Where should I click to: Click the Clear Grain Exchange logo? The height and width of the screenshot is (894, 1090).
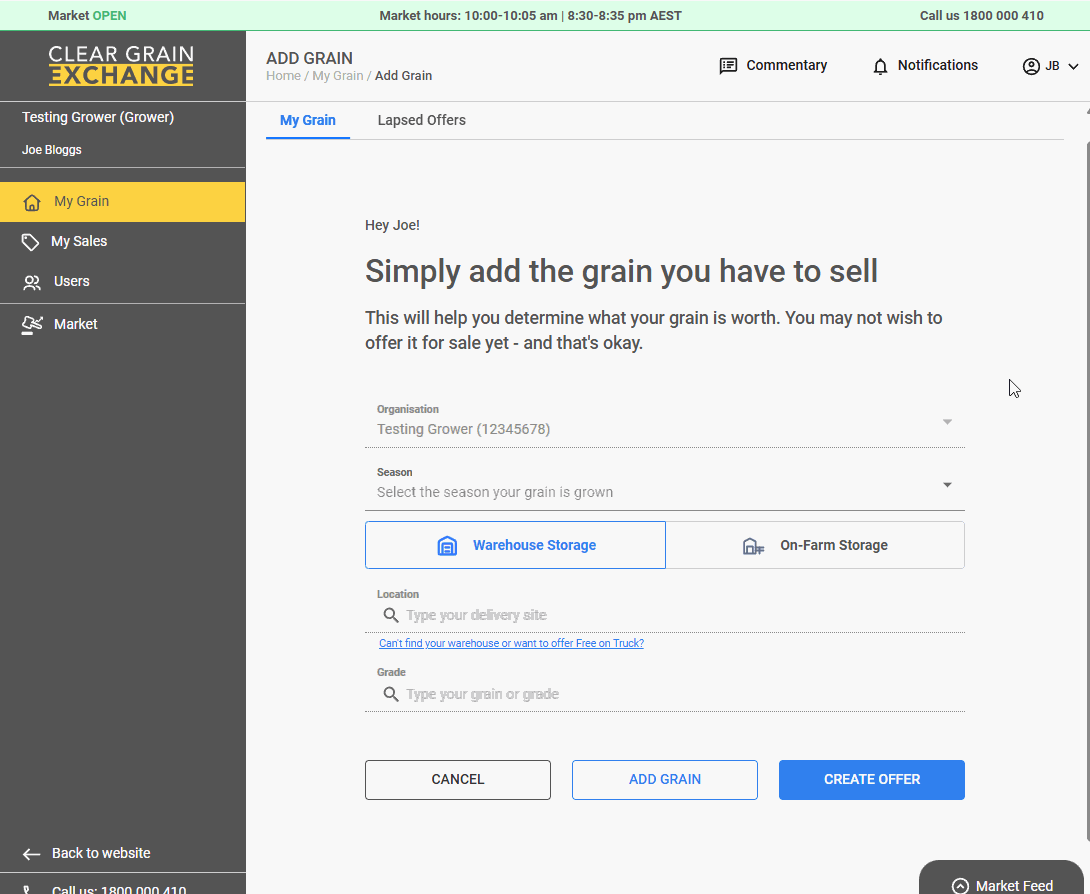[x=121, y=65]
